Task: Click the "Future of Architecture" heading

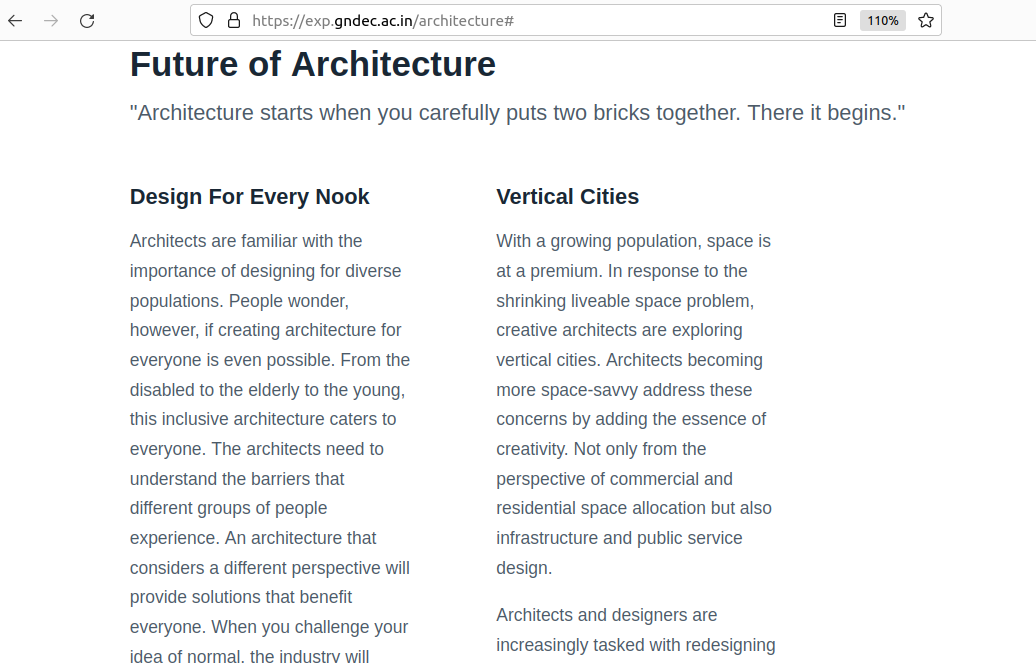Action: (x=312, y=65)
